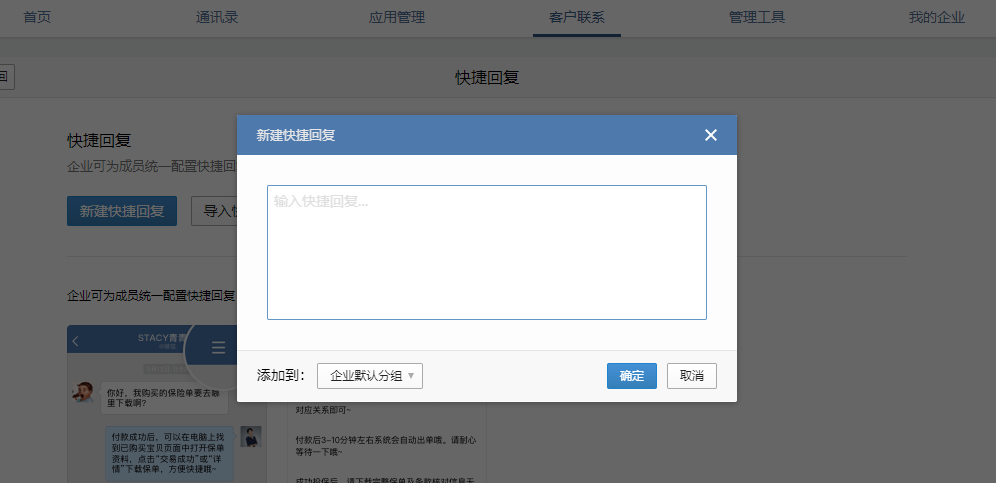The width and height of the screenshot is (996, 483).
Task: Click the customer avatar in chat preview
Action: (x=84, y=391)
